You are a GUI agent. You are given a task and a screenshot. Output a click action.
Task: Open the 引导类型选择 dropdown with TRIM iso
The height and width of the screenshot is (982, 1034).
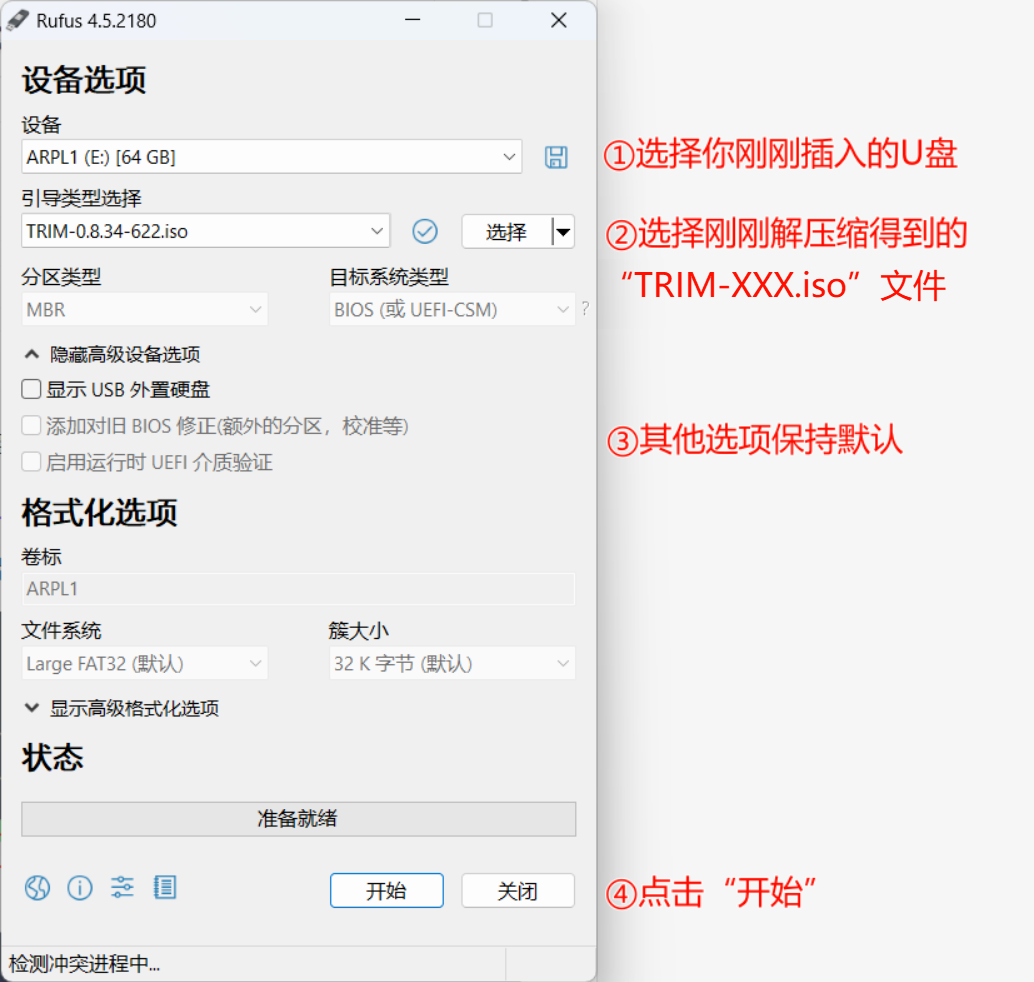(x=206, y=231)
